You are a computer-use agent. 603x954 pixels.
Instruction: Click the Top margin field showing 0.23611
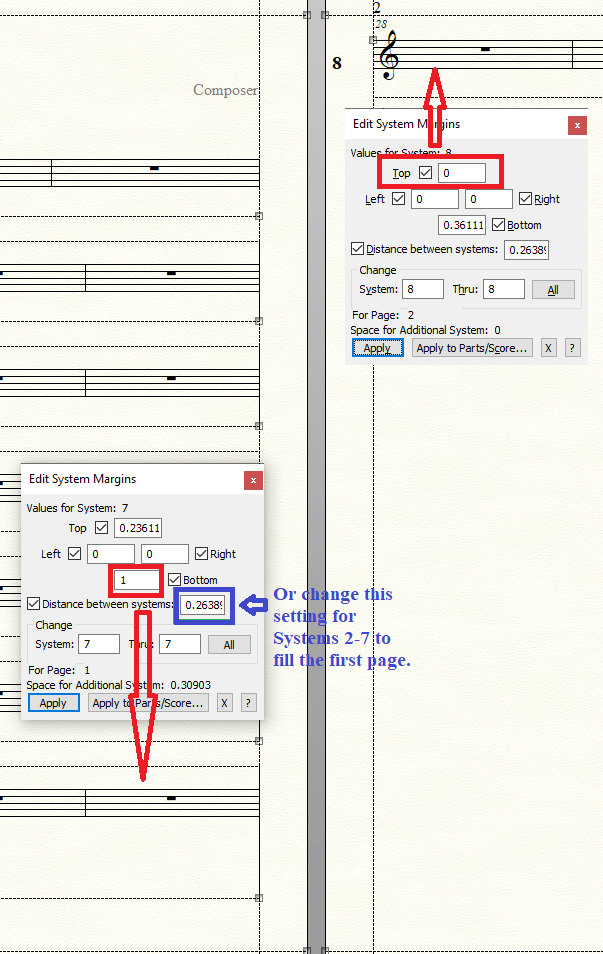pos(139,528)
